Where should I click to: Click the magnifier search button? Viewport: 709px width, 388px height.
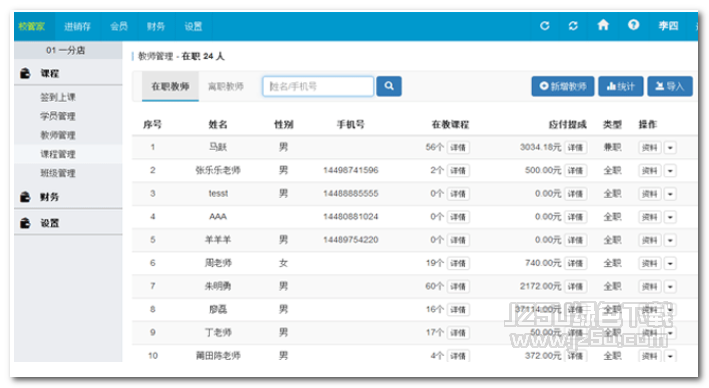click(389, 86)
